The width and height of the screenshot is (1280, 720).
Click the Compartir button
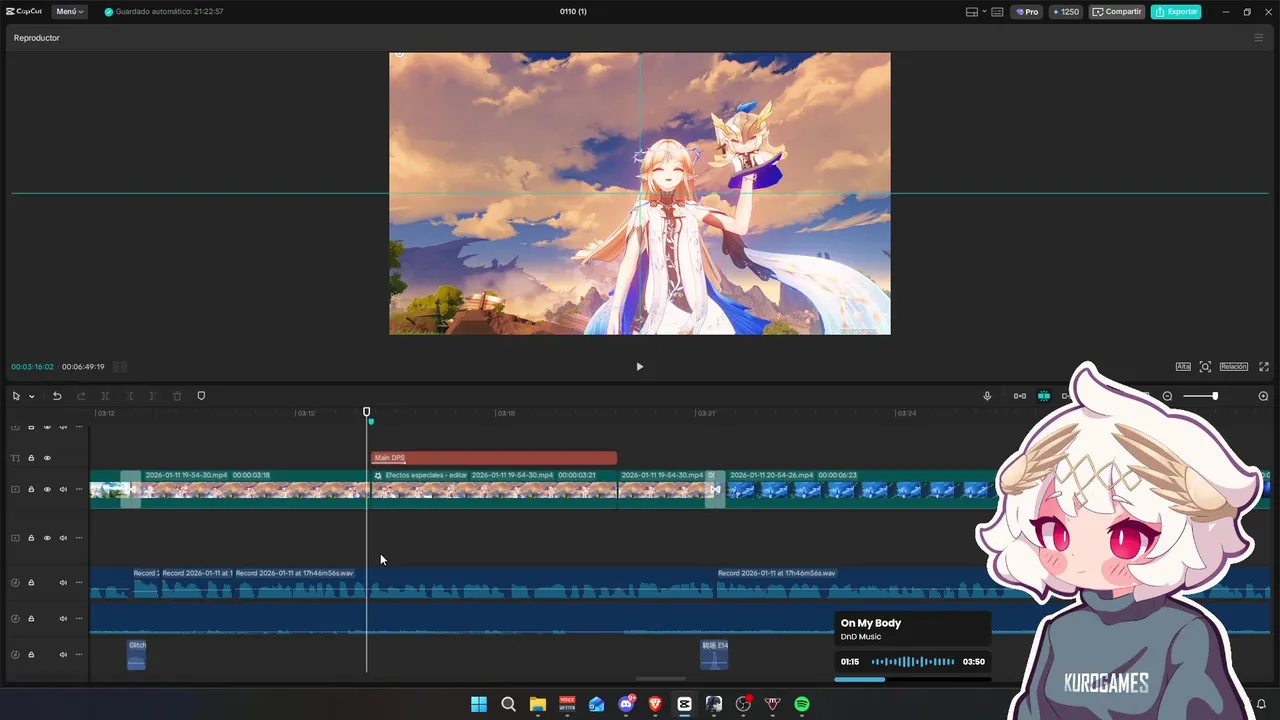pyautogui.click(x=1117, y=12)
